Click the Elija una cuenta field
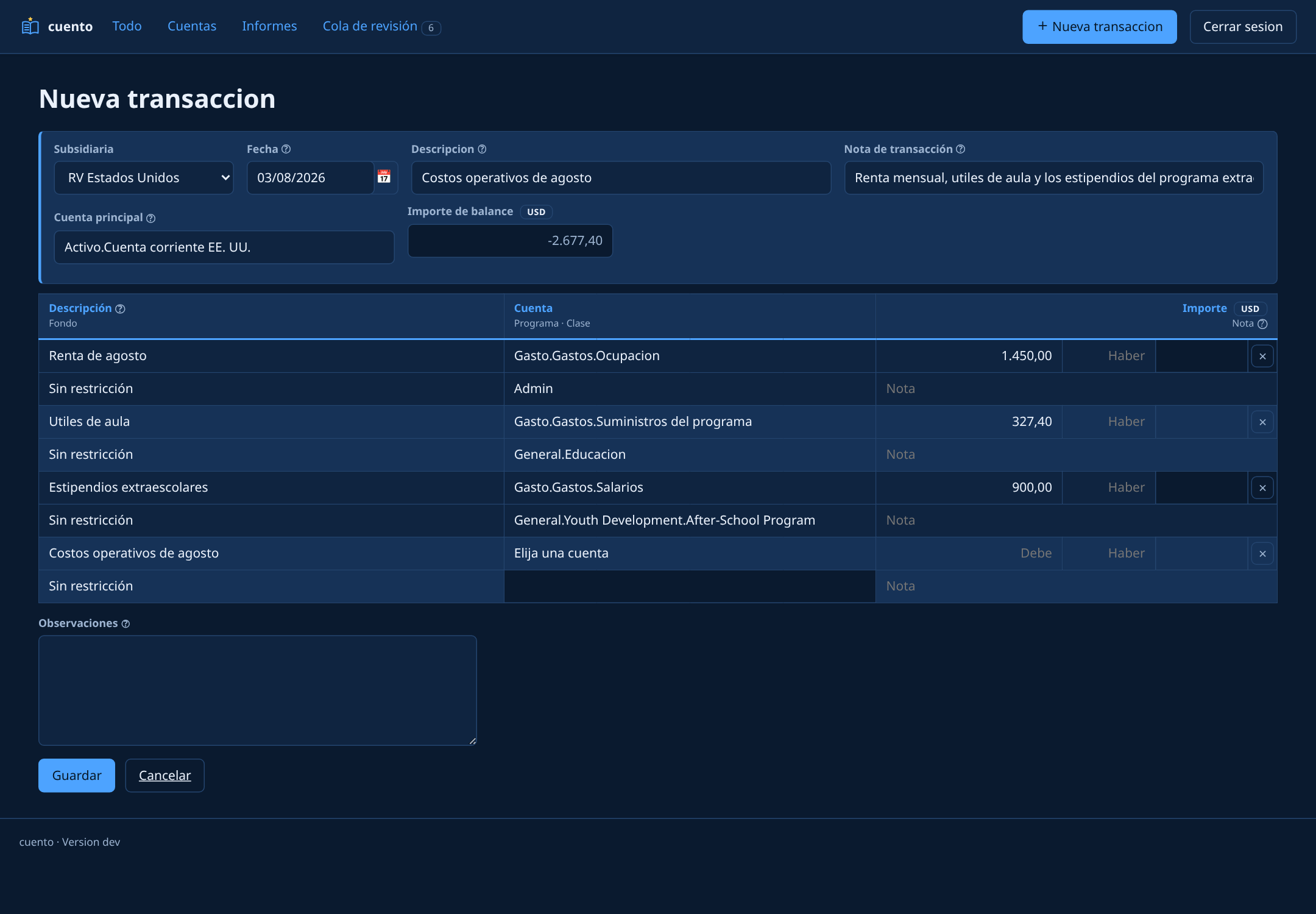 coord(690,553)
